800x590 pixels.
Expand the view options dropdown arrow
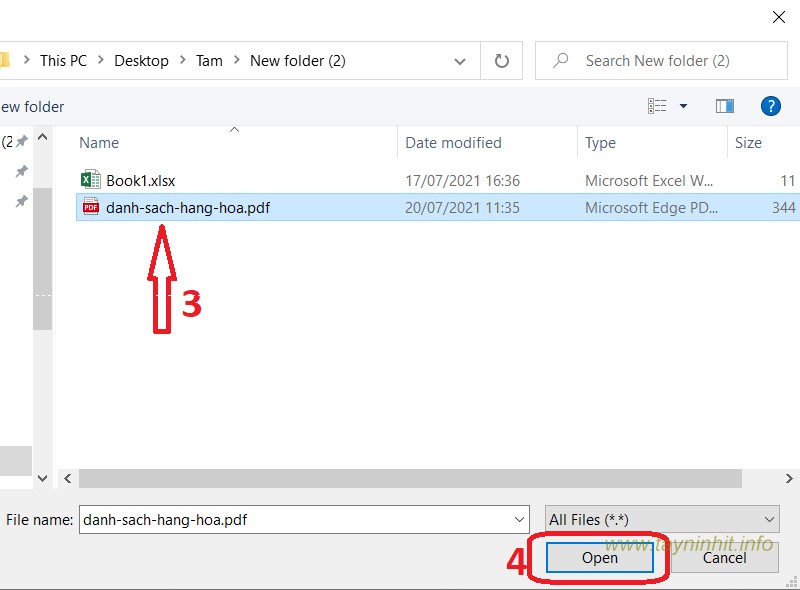[x=684, y=106]
